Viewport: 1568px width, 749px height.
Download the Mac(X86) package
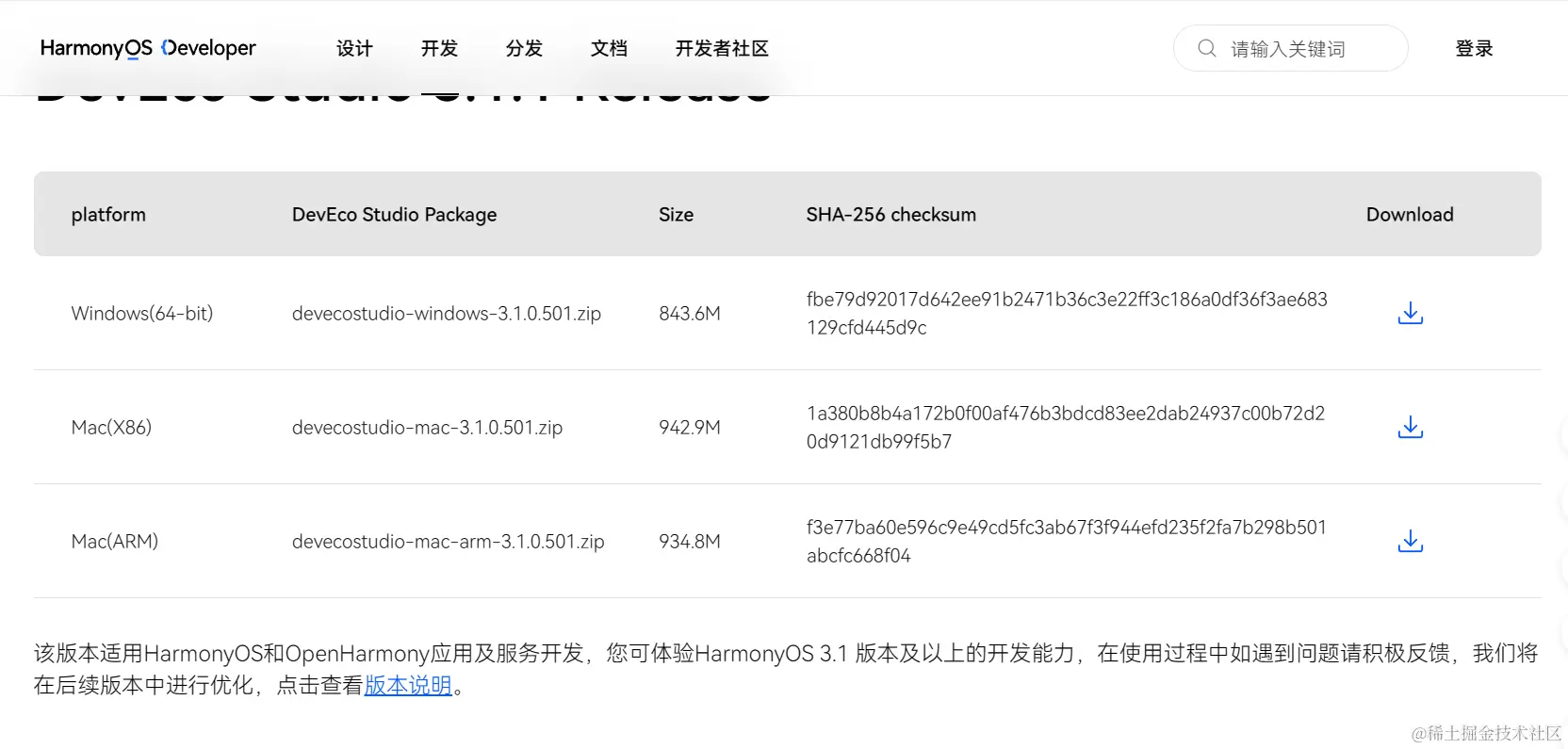(x=1410, y=427)
